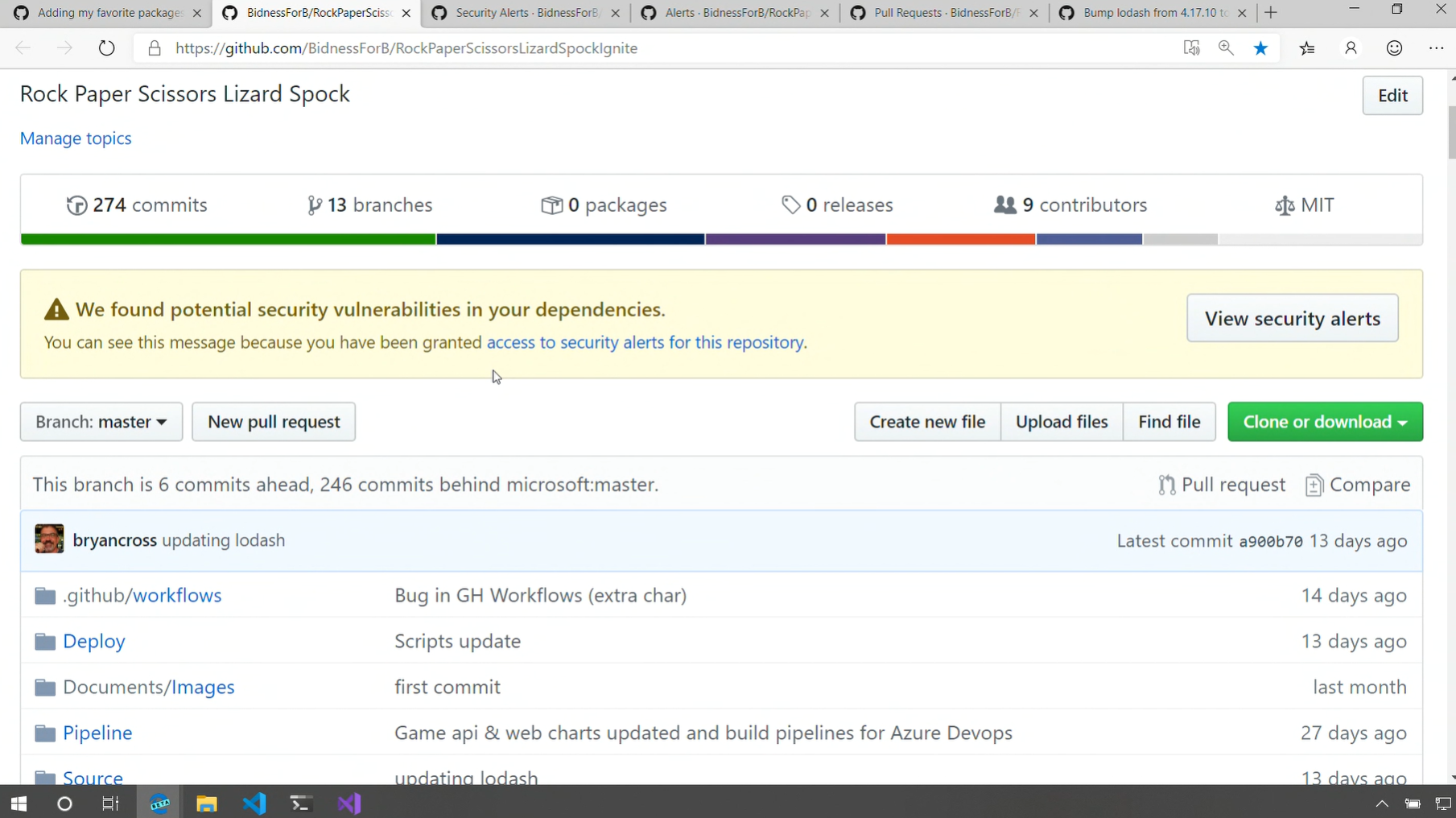Open the Documents/Images folder
The width and height of the screenshot is (1456, 818).
click(149, 687)
